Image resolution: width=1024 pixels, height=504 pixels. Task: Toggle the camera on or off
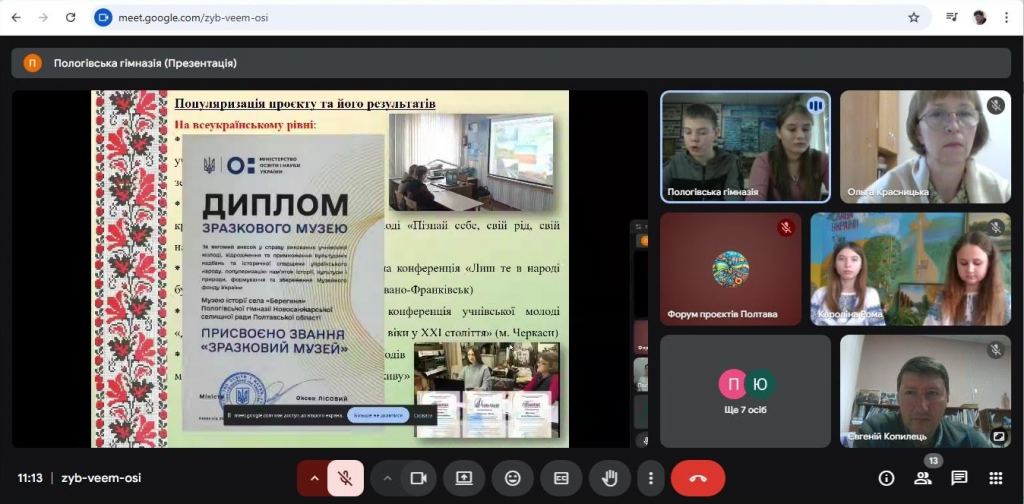coord(418,478)
